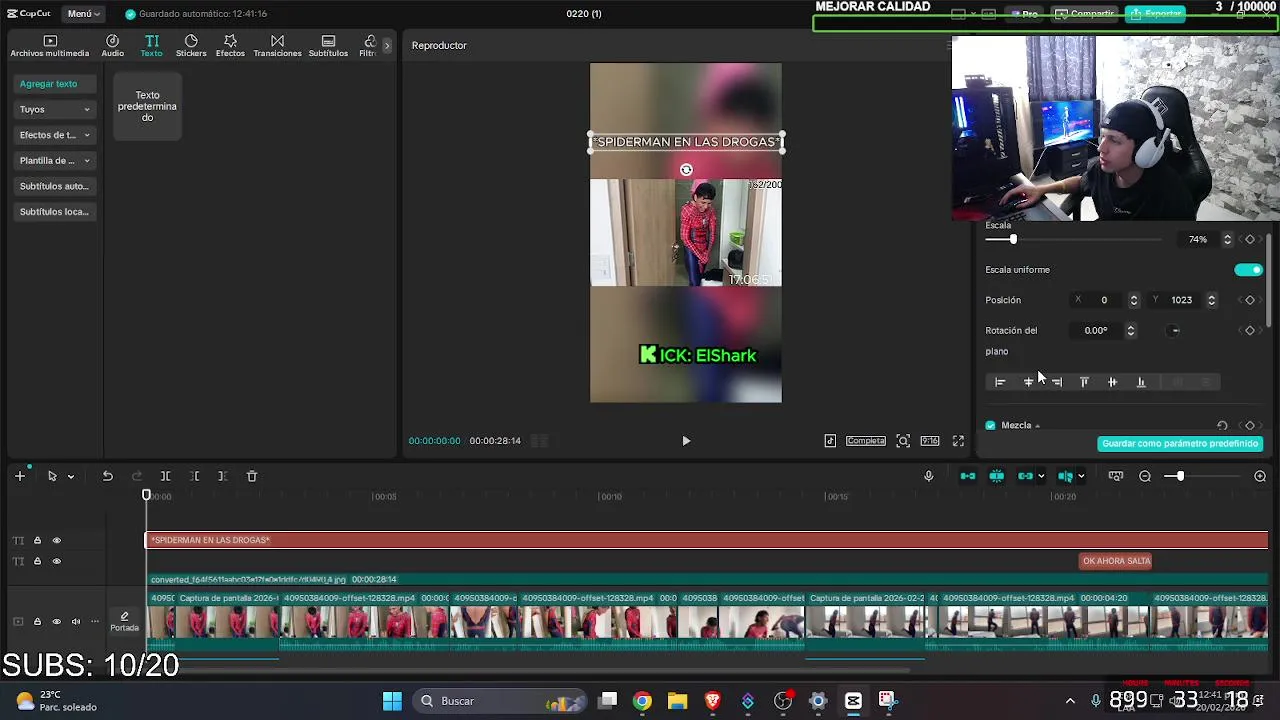Open selection tool mode dropdown

tap(70, 477)
